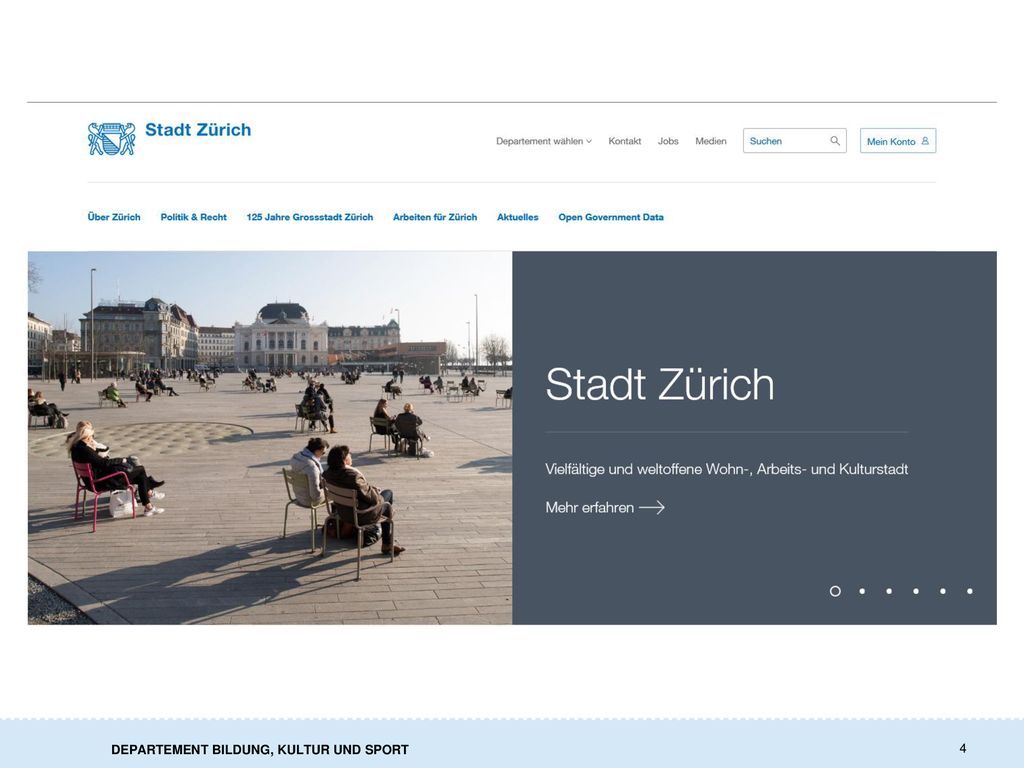Image resolution: width=1024 pixels, height=768 pixels.
Task: Click the Departement Bildung, Kultur und Sport footer
Action: click(260, 750)
